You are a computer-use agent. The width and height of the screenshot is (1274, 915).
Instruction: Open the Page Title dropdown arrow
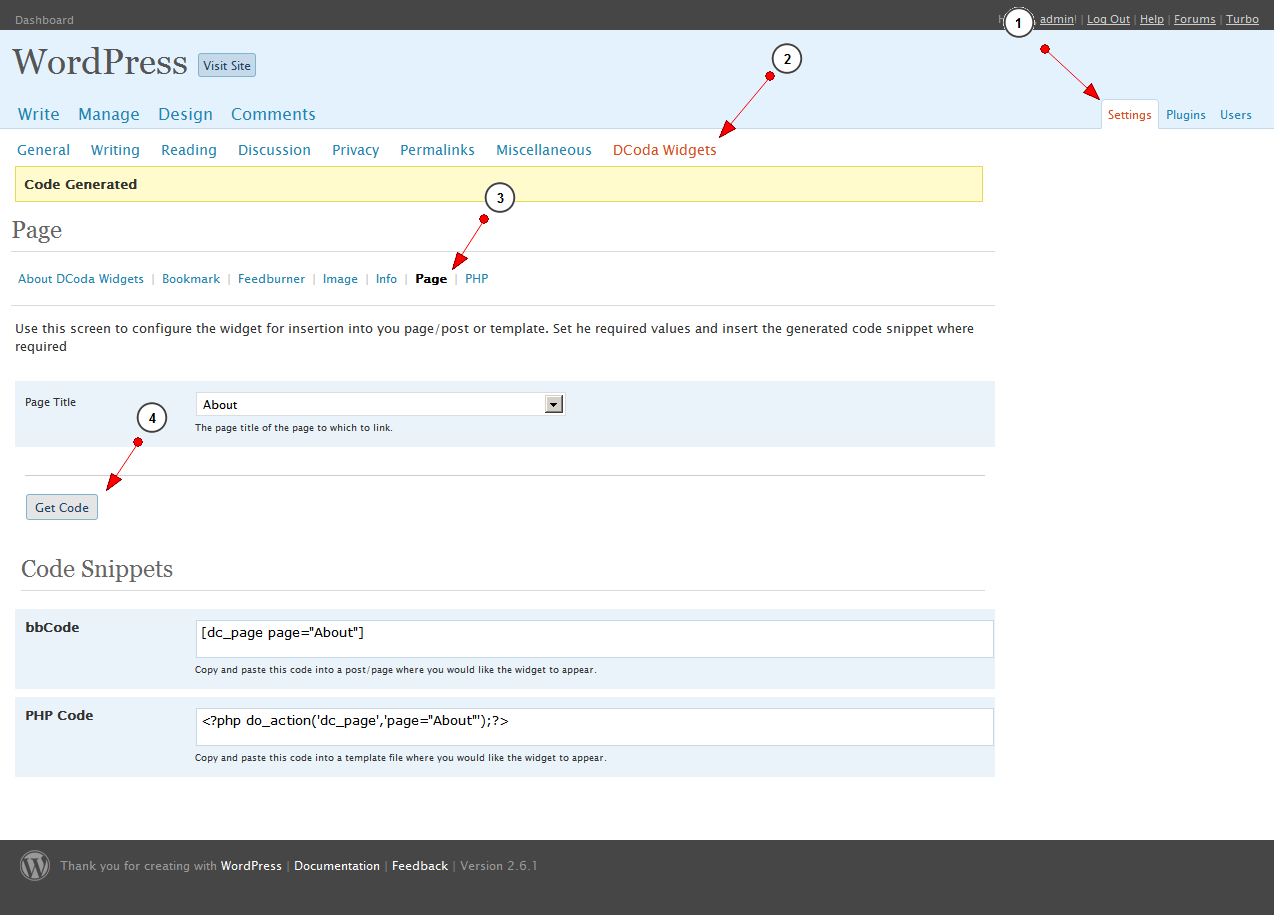(x=554, y=404)
